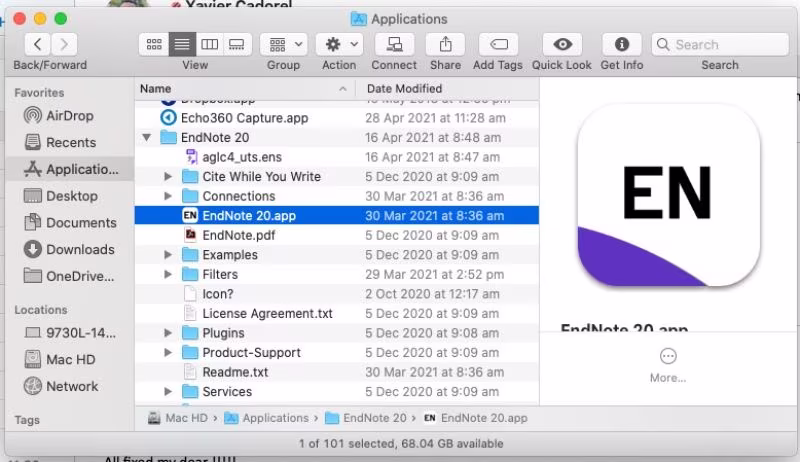Image resolution: width=800 pixels, height=462 pixels.
Task: Click the Product-Support folder name
Action: tap(252, 352)
